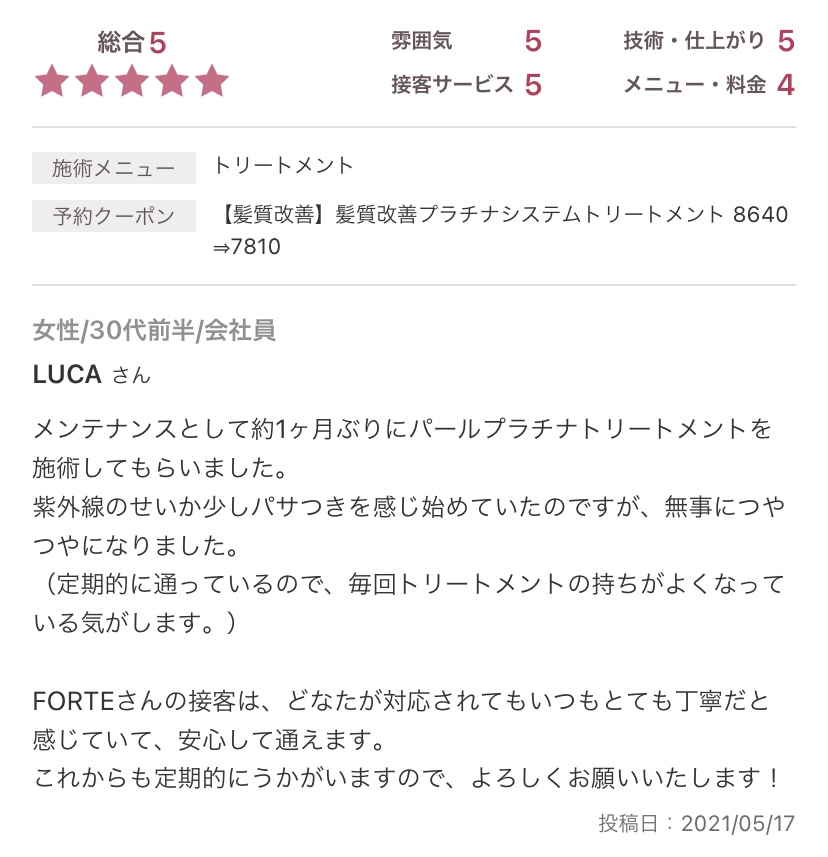828x857 pixels.
Task: Click the メニュー・料金 rating label
Action: (694, 85)
